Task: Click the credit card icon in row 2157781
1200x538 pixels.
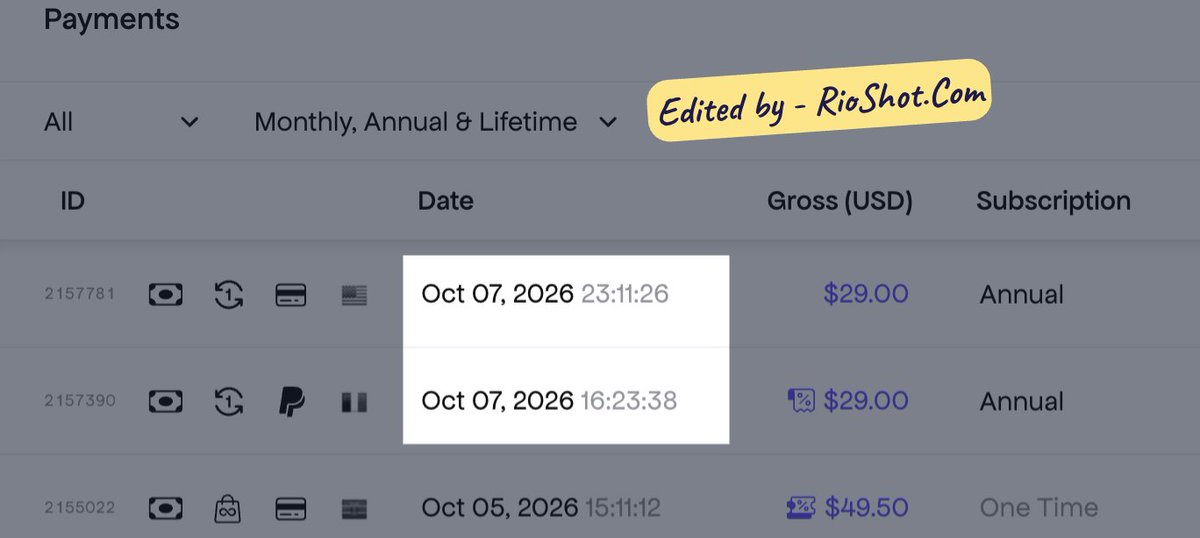Action: click(291, 295)
